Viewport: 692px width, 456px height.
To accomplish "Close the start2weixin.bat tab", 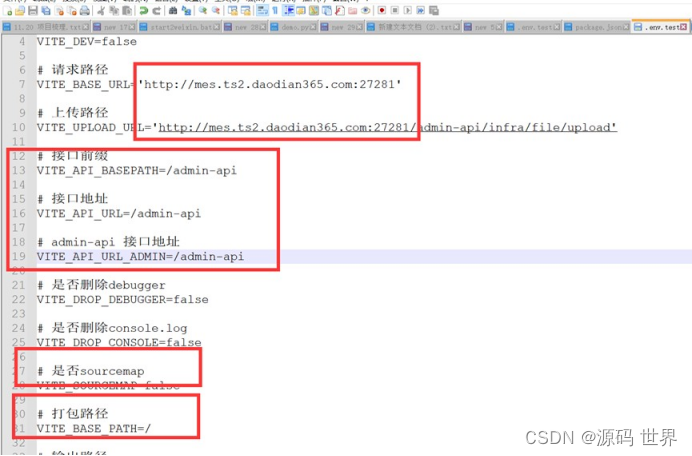I will [217, 27].
